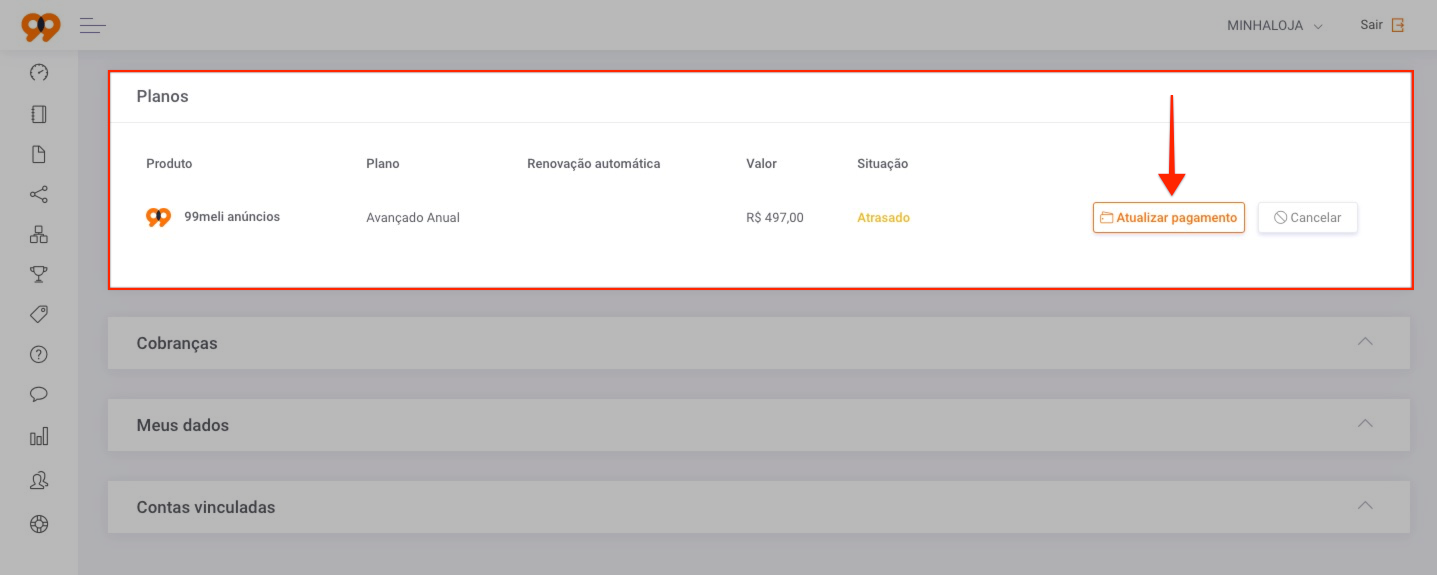
Task: Open the document file icon in sidebar
Action: 39,154
